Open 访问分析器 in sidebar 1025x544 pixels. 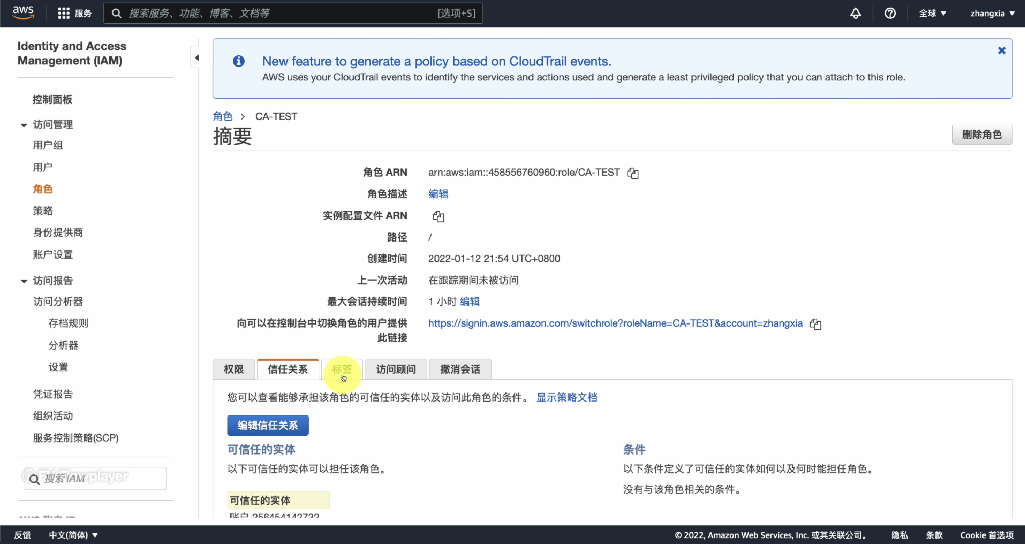click(x=58, y=301)
